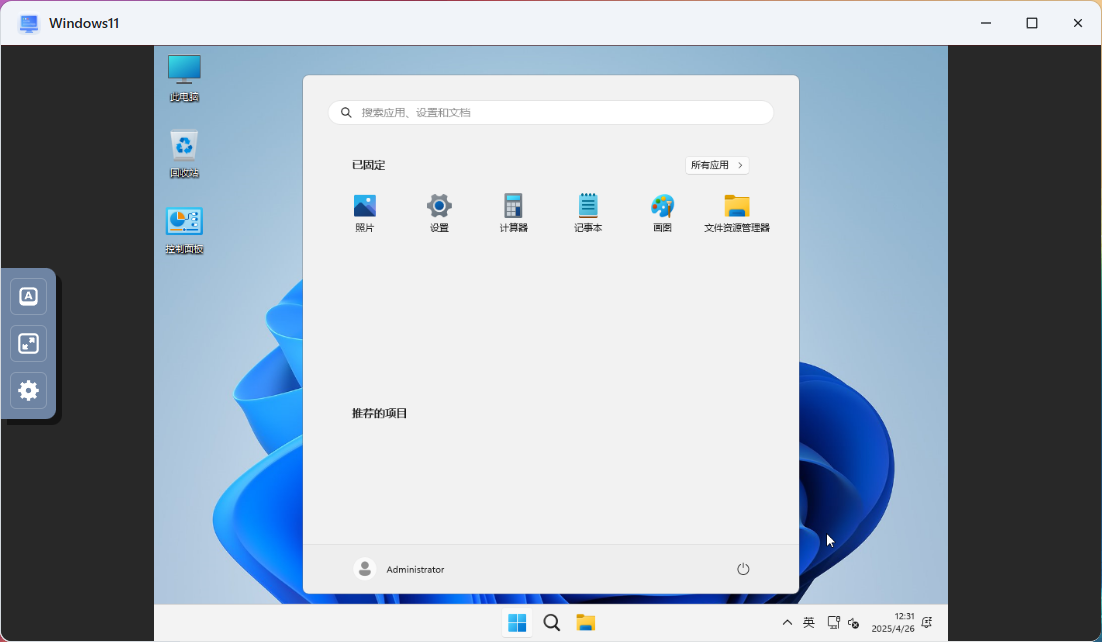Open the Notepad app (记事本)

click(588, 212)
